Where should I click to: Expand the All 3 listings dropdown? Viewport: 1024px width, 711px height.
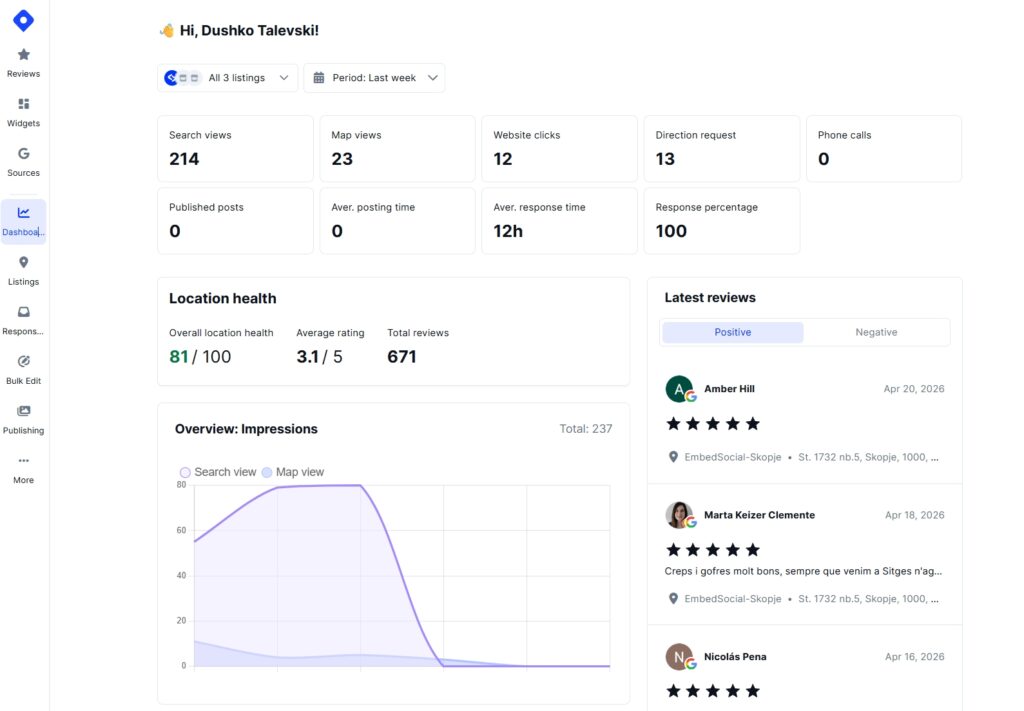[x=228, y=78]
